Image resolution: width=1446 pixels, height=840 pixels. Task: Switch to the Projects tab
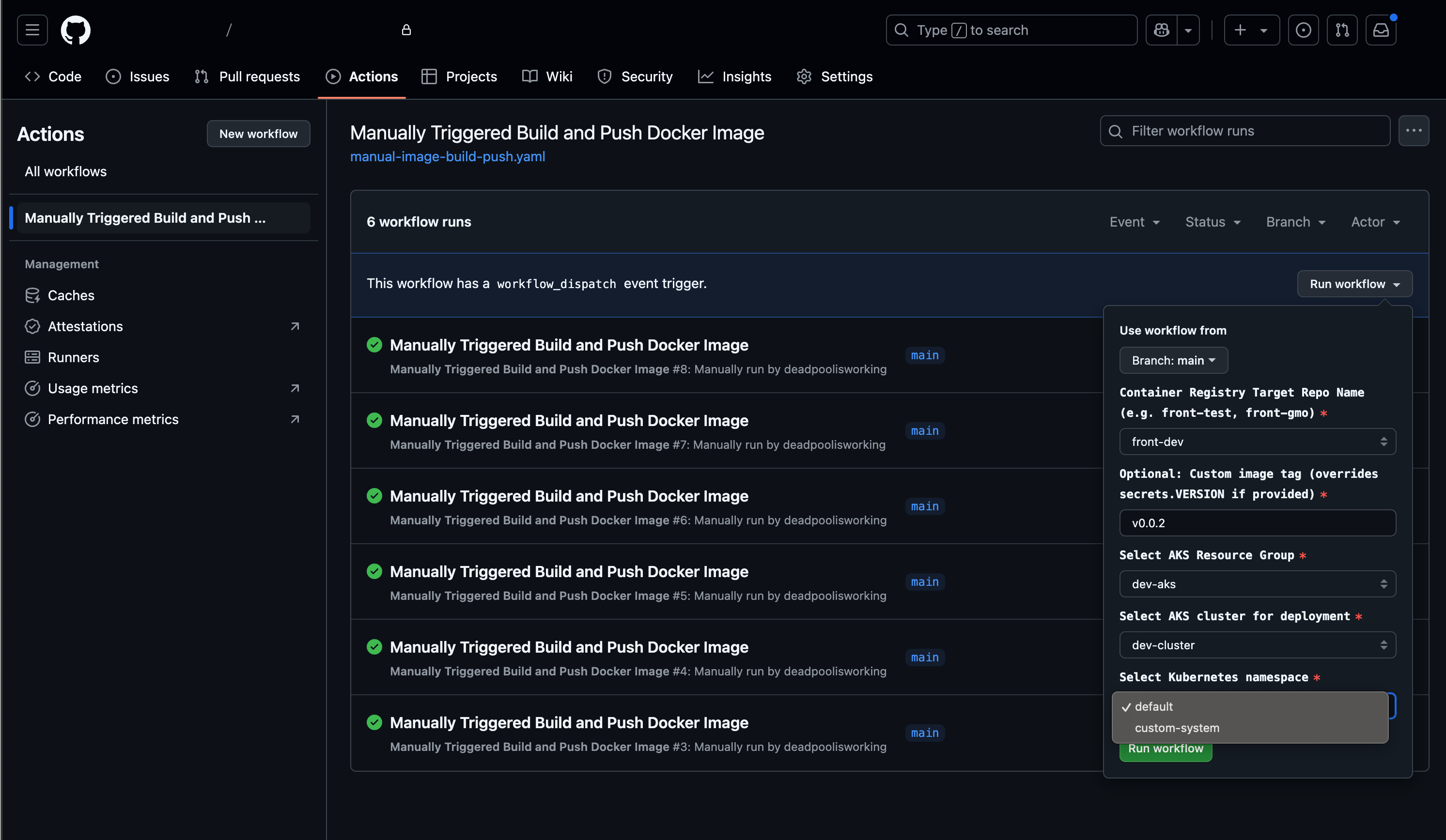[459, 76]
